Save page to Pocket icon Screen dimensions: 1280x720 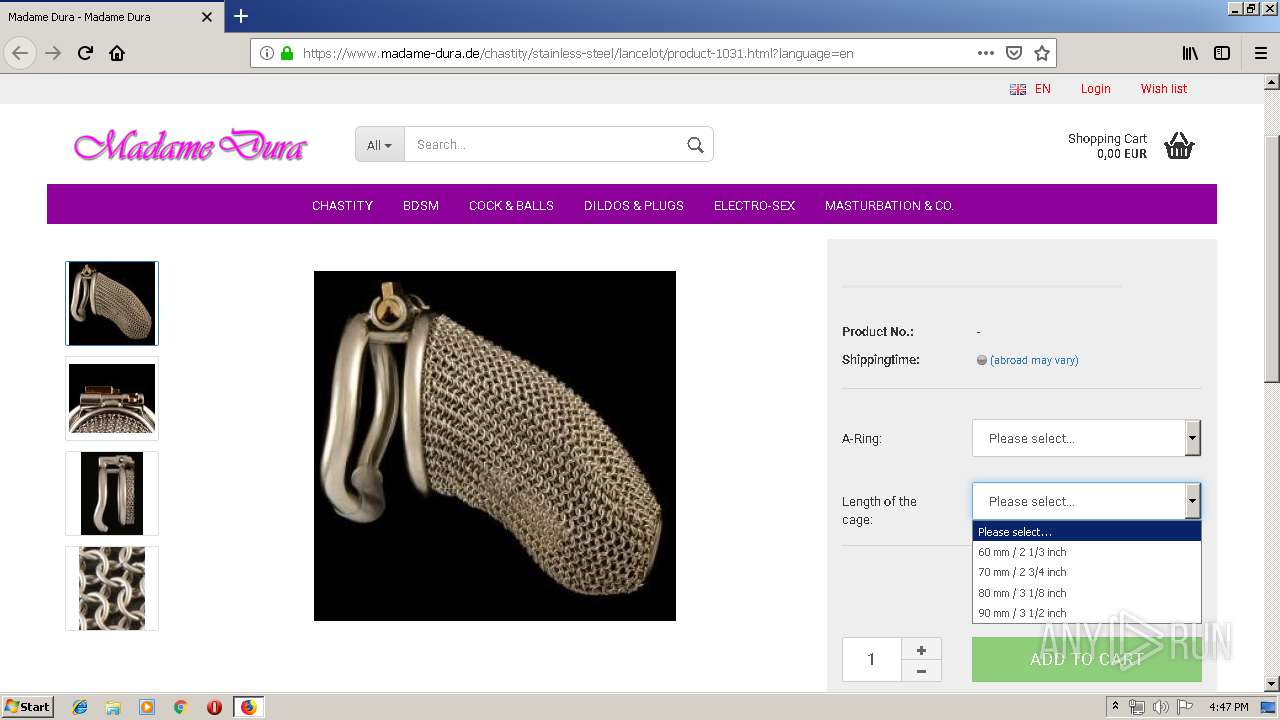1014,53
